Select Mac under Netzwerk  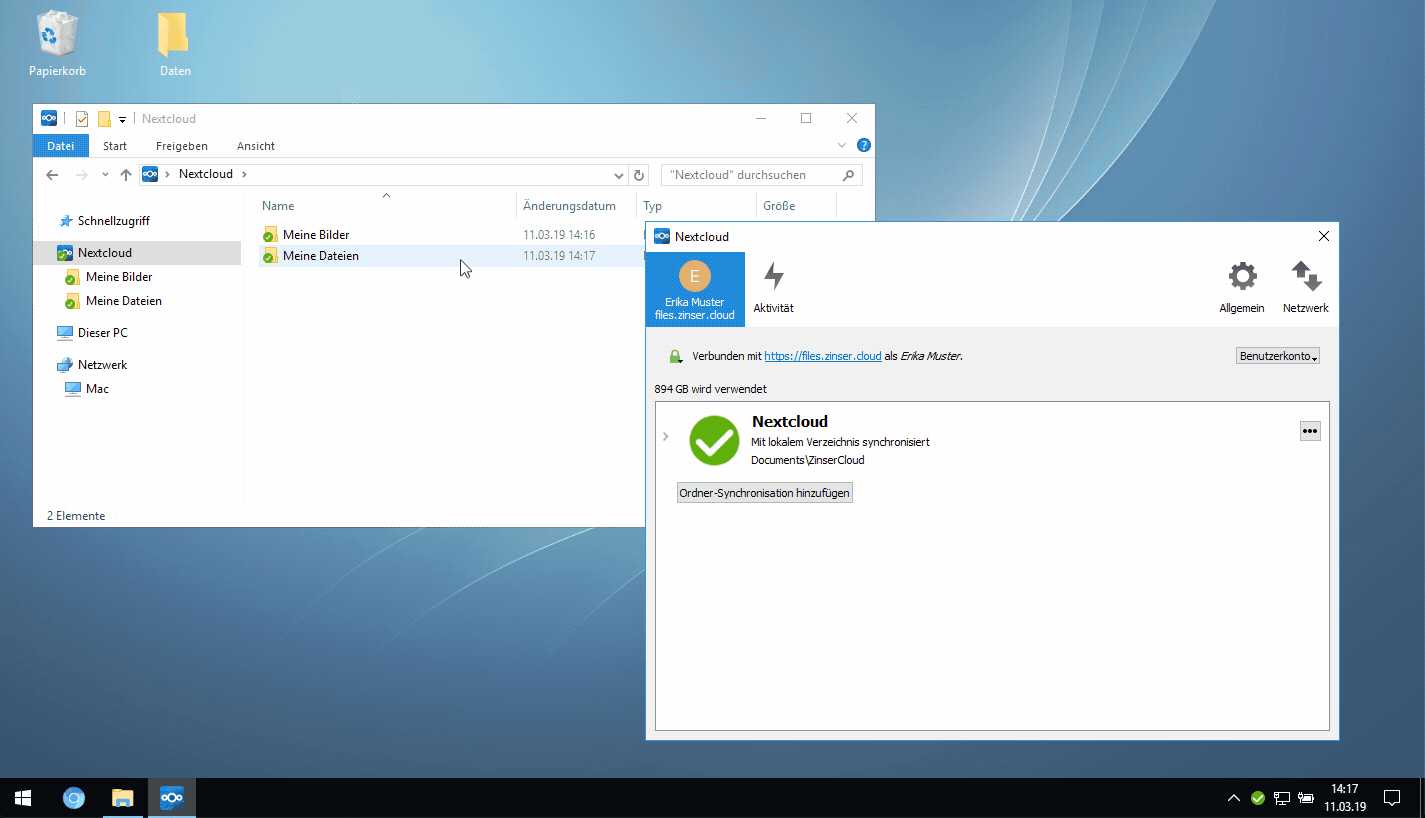pyautogui.click(x=97, y=389)
